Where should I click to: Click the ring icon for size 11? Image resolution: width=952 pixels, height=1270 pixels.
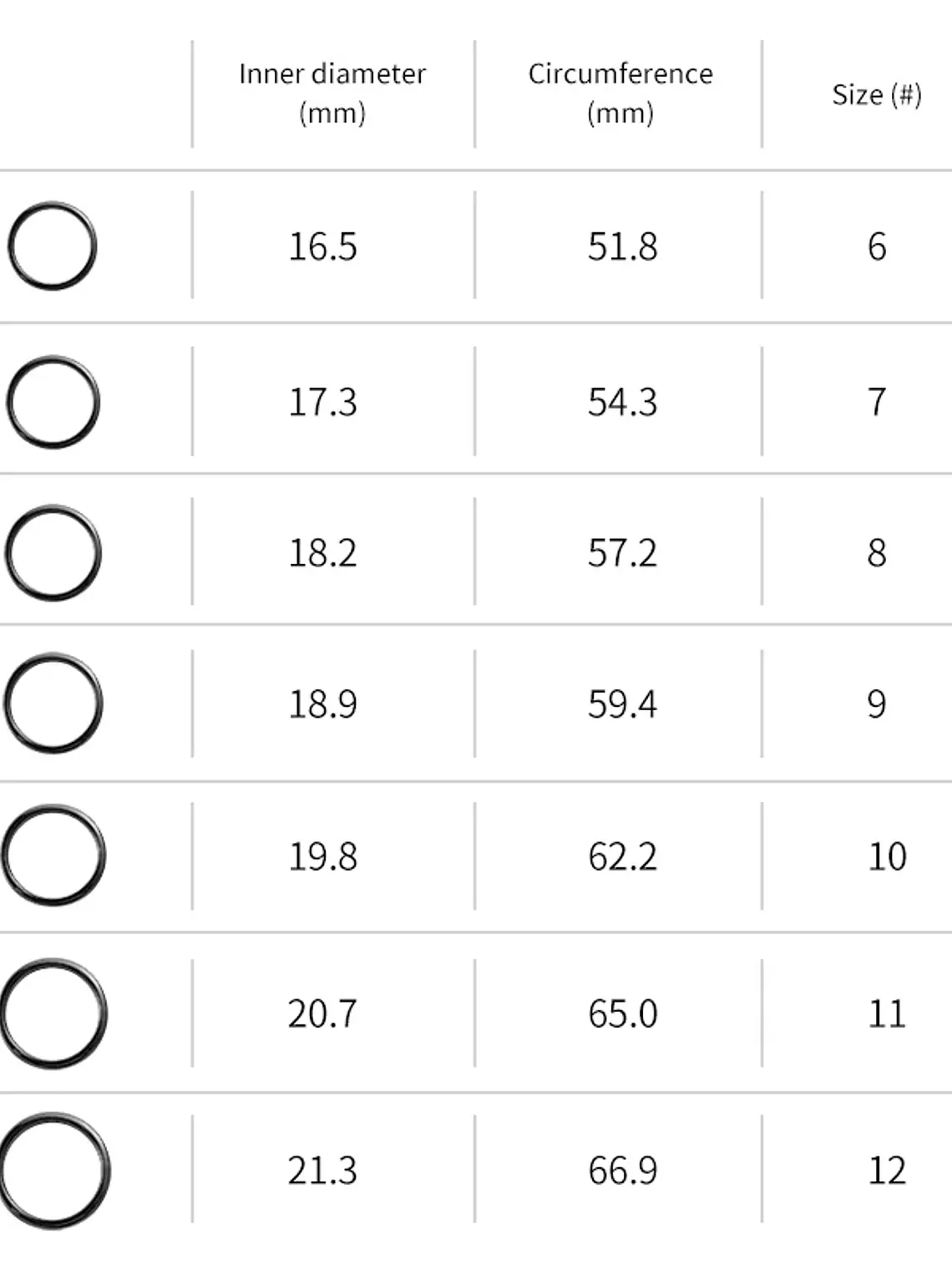pyautogui.click(x=53, y=1013)
